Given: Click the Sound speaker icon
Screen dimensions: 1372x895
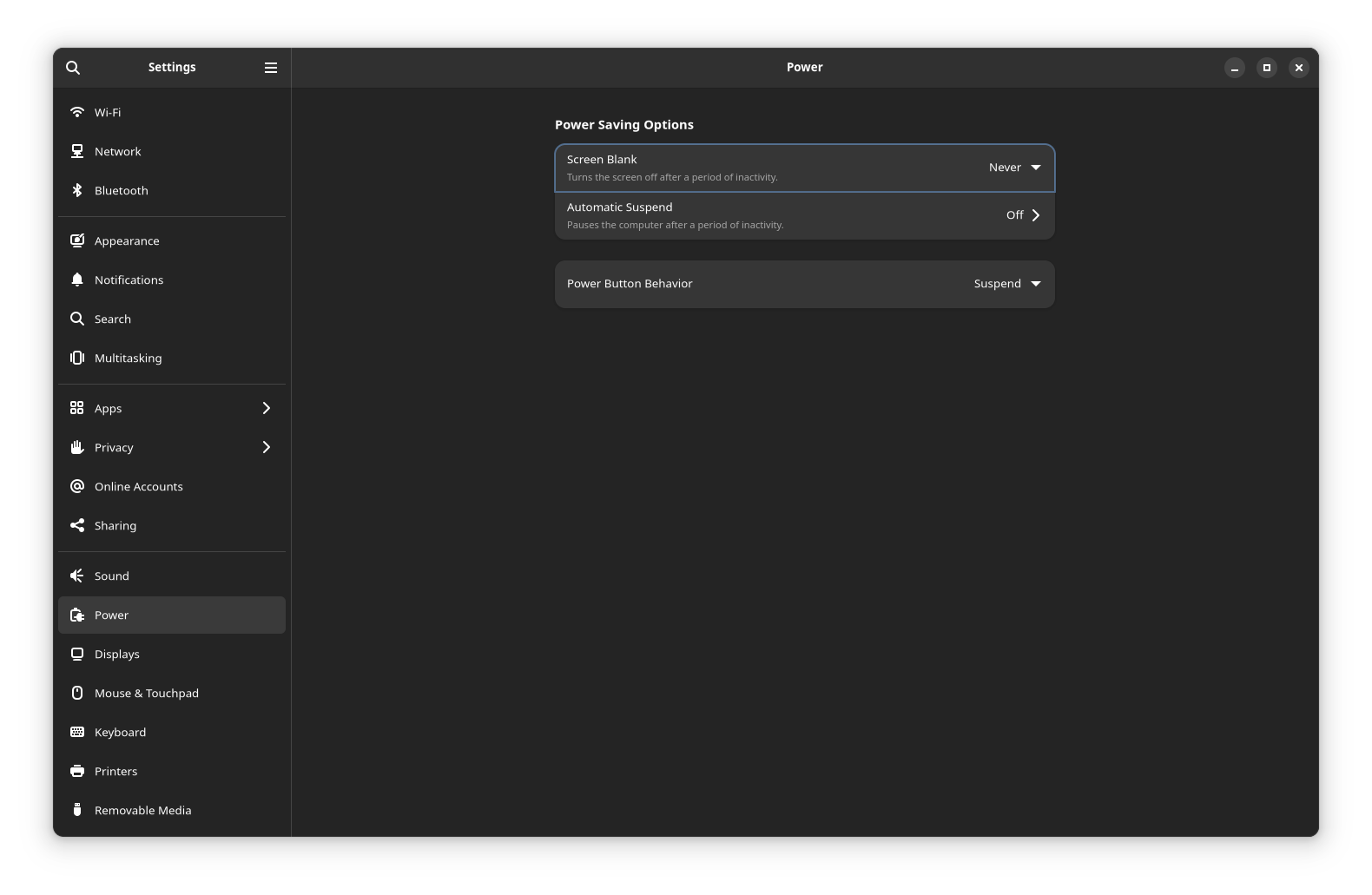Looking at the screenshot, I should coord(77,576).
